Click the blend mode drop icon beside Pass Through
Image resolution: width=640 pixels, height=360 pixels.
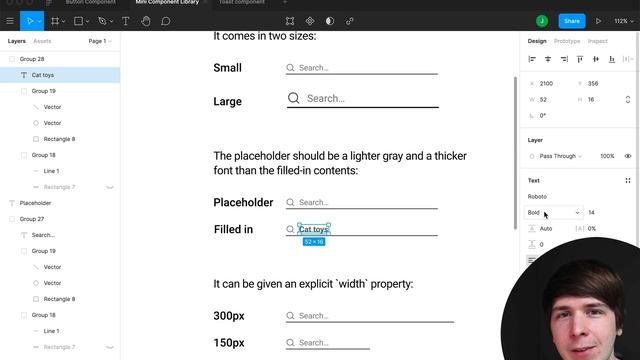pyautogui.click(x=531, y=156)
